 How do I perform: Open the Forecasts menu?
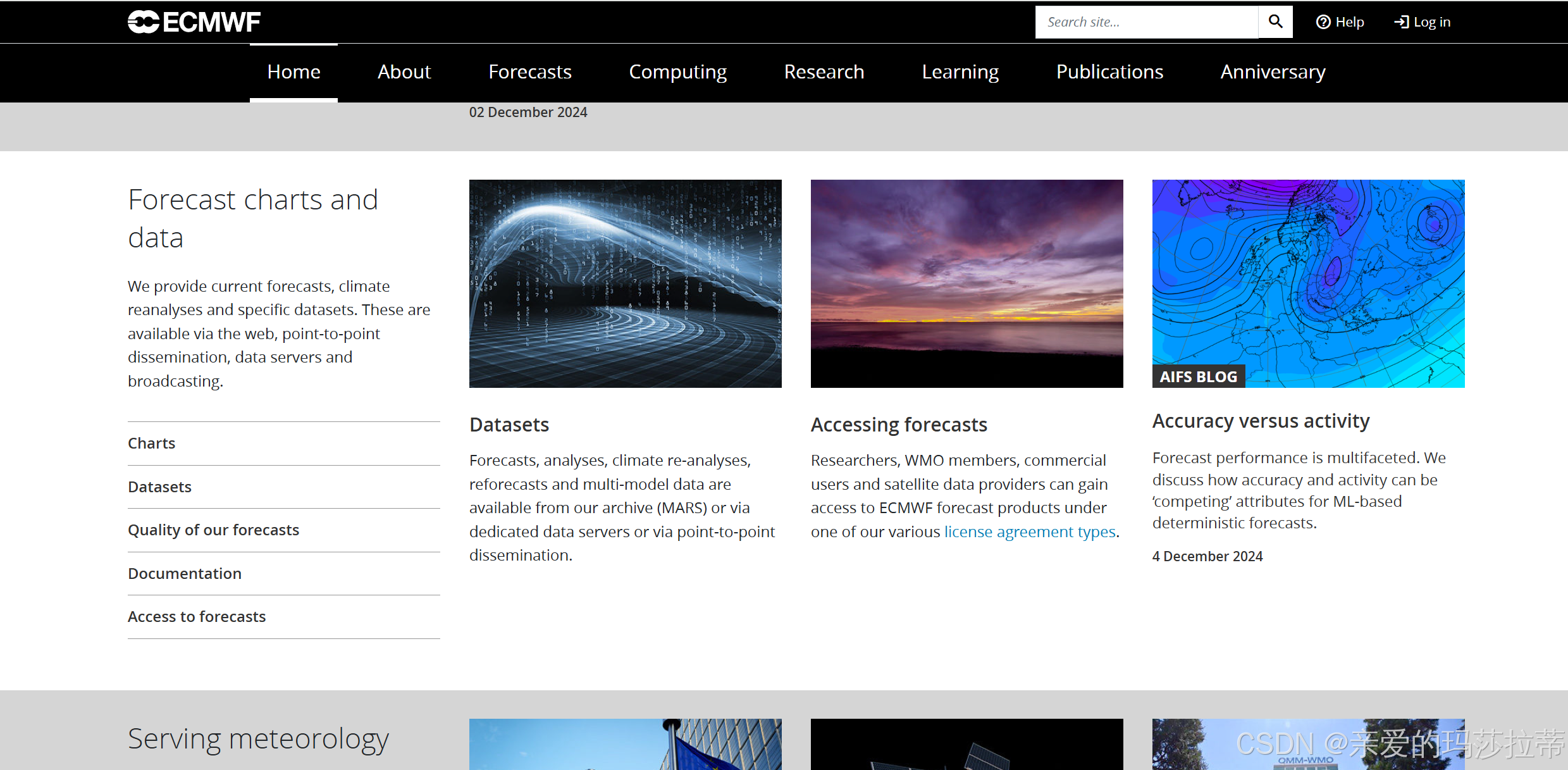(529, 72)
